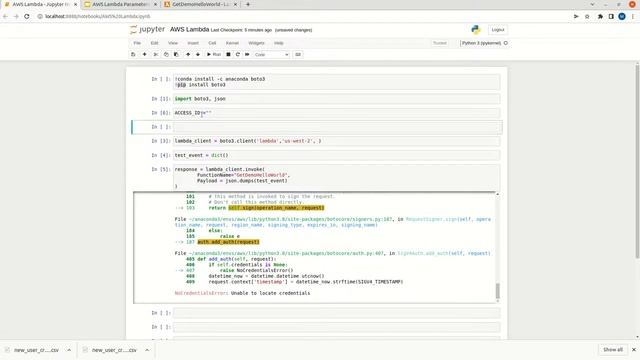The height and width of the screenshot is (360, 640).
Task: Click the lambda_client boto3.client cell
Action: point(336,141)
